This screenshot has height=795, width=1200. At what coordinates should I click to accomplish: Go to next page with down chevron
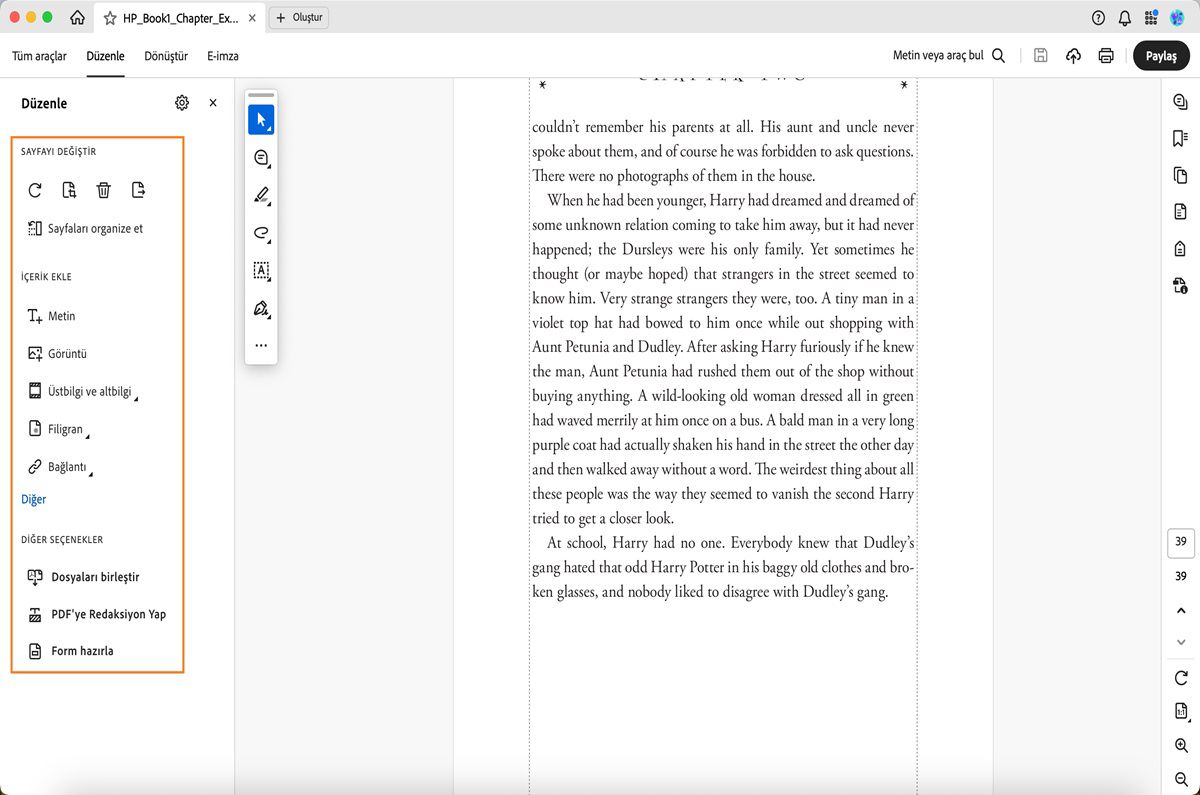tap(1181, 642)
